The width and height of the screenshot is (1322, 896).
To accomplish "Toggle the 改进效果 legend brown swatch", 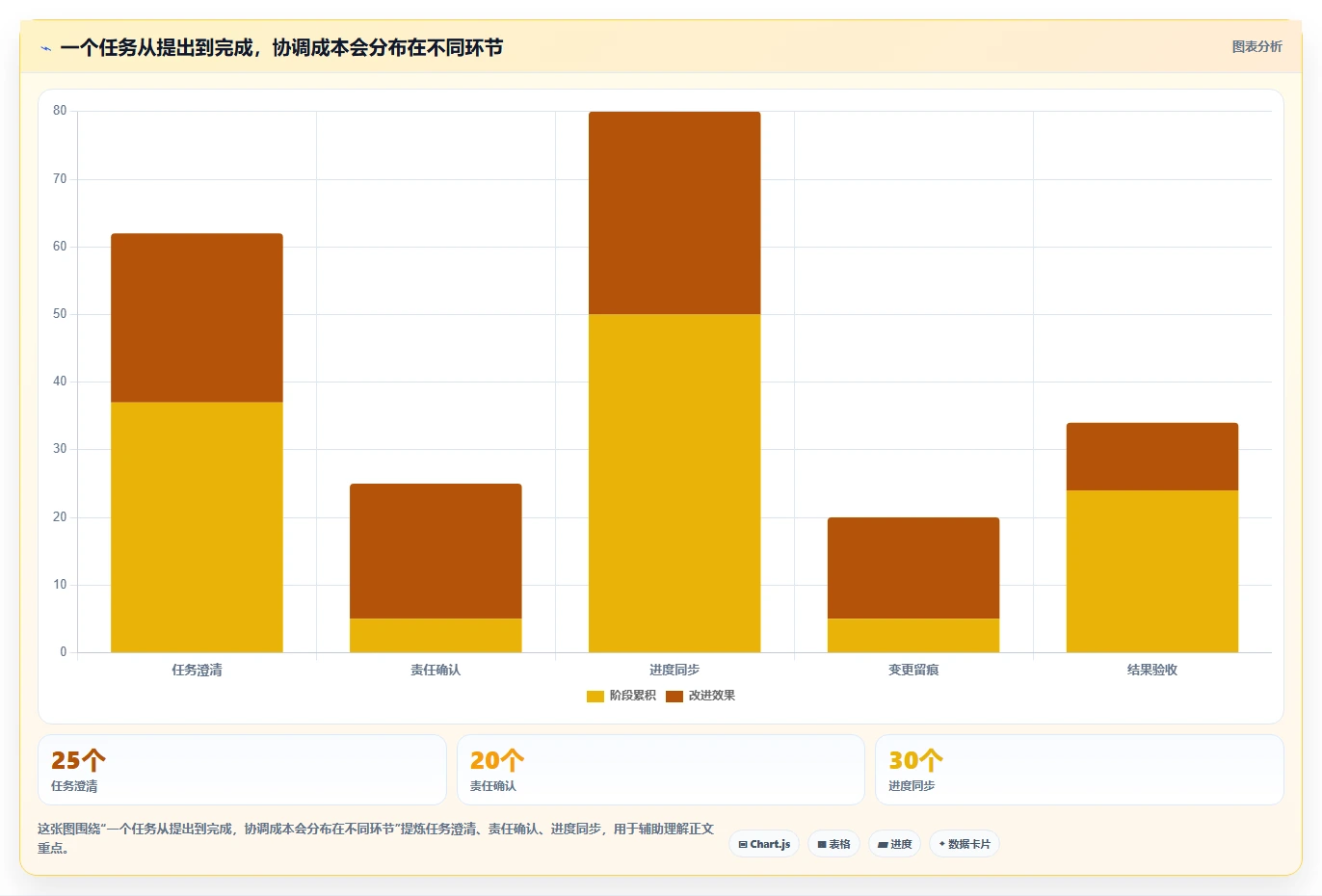I will point(674,696).
